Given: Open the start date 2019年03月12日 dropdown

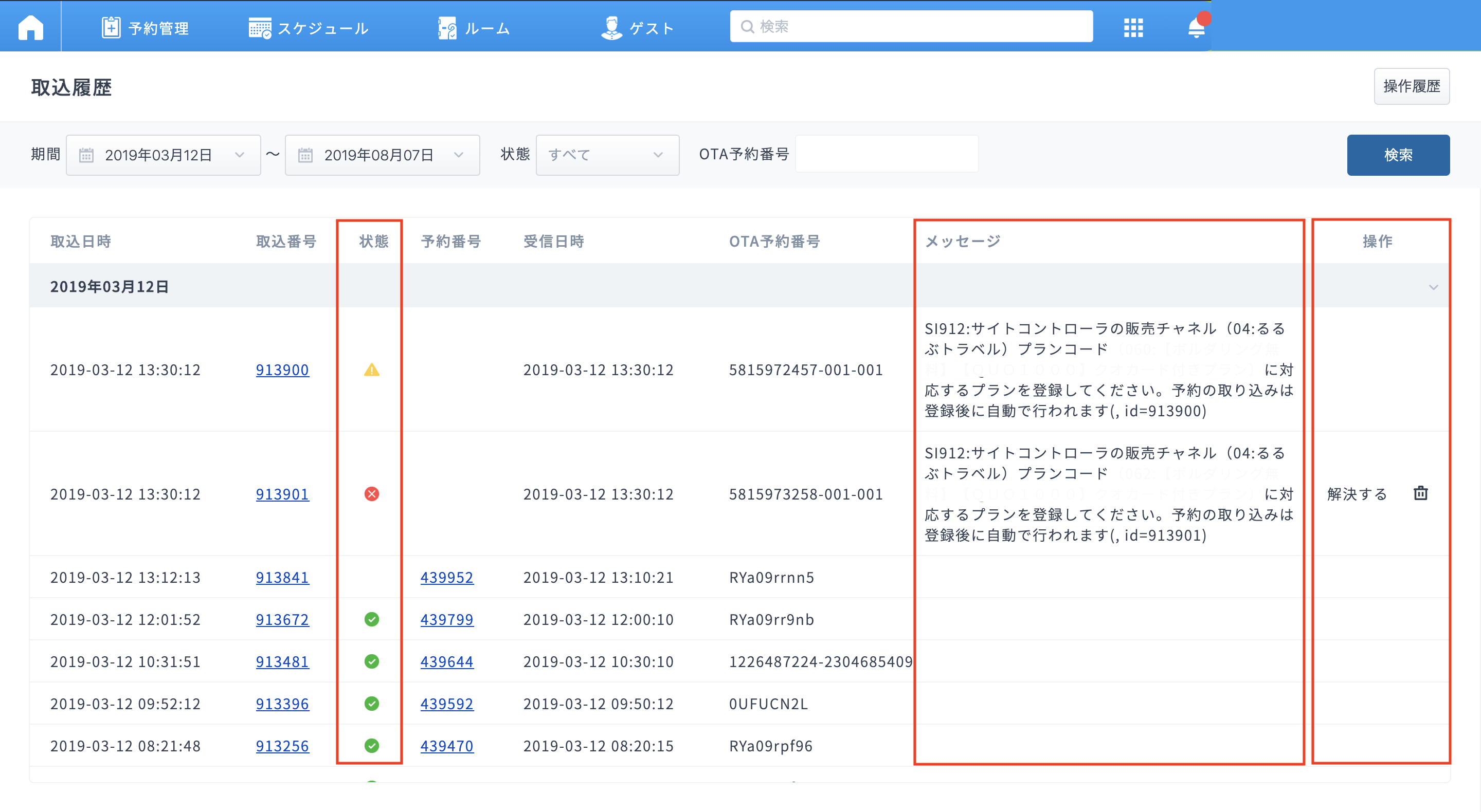Looking at the screenshot, I should (x=164, y=155).
